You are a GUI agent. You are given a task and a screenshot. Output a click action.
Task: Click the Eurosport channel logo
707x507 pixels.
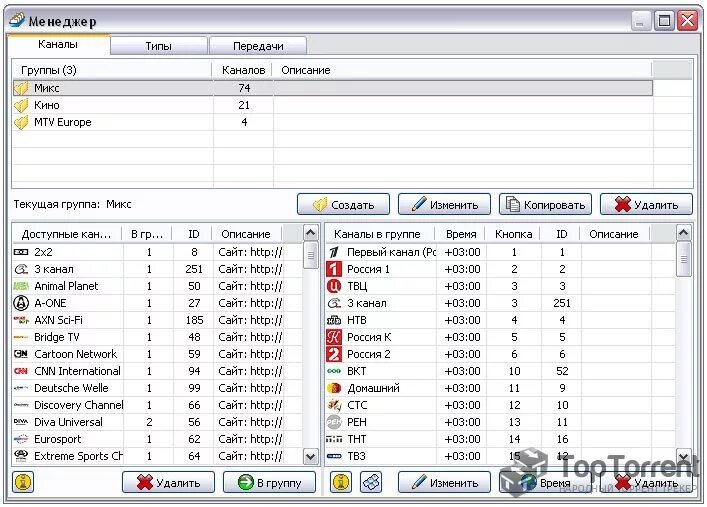[x=21, y=439]
